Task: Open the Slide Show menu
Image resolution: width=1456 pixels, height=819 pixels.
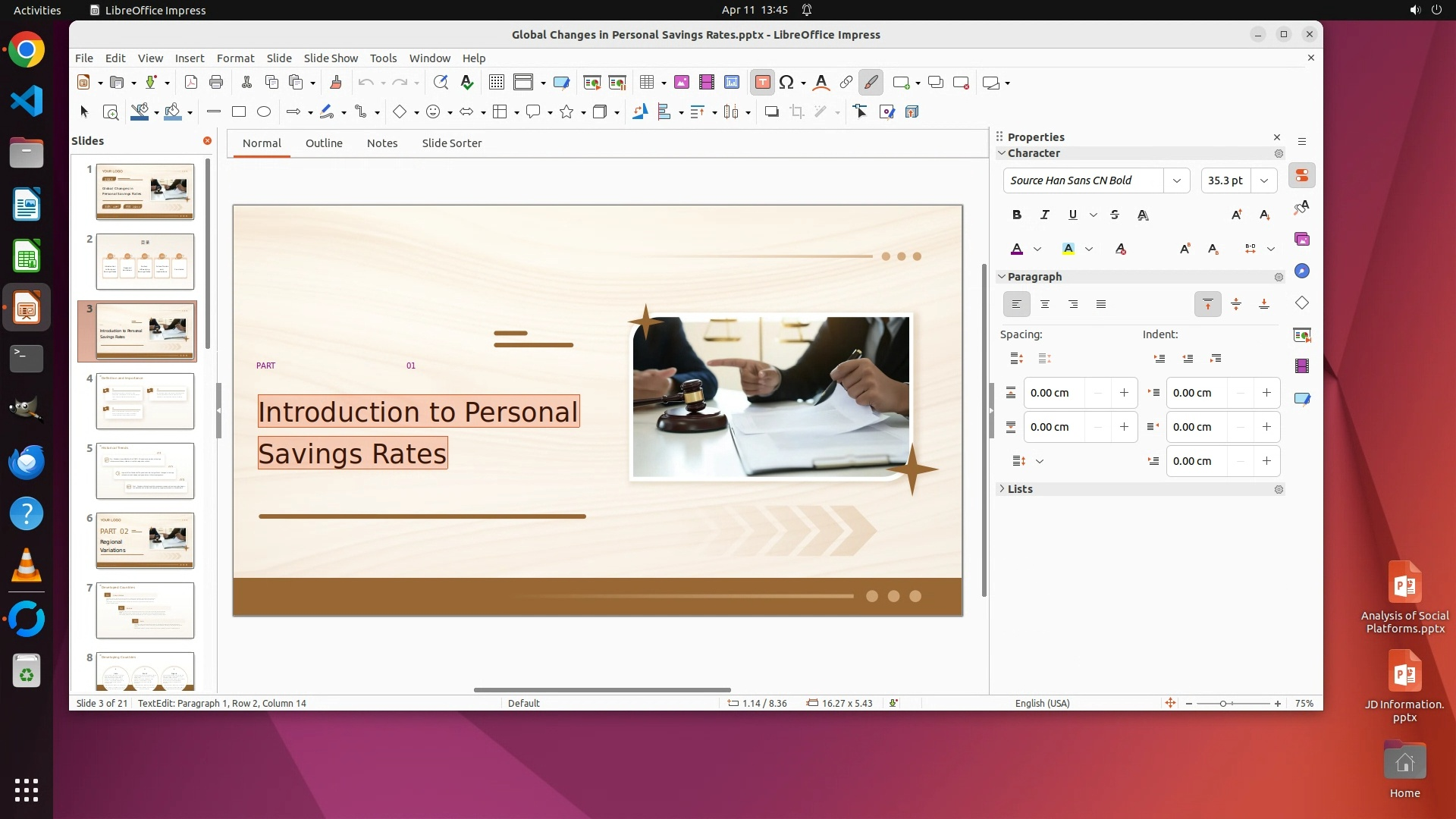Action: 331,58
